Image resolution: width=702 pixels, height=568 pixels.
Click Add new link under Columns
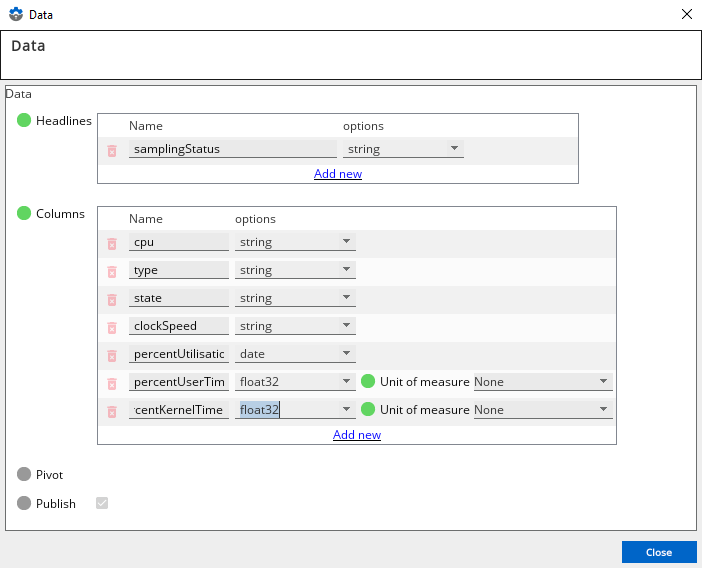click(x=357, y=435)
